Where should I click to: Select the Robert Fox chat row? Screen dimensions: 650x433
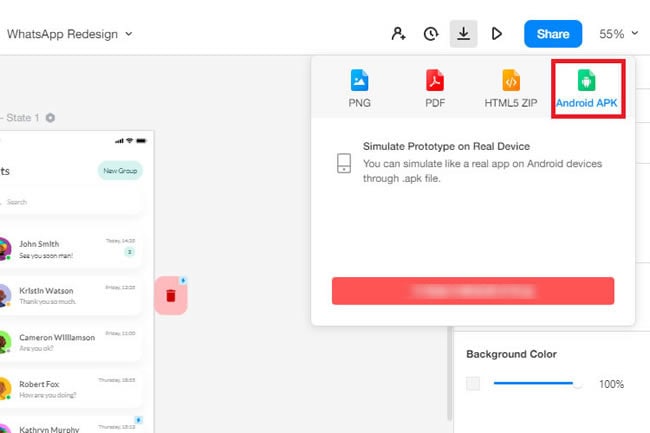point(71,389)
